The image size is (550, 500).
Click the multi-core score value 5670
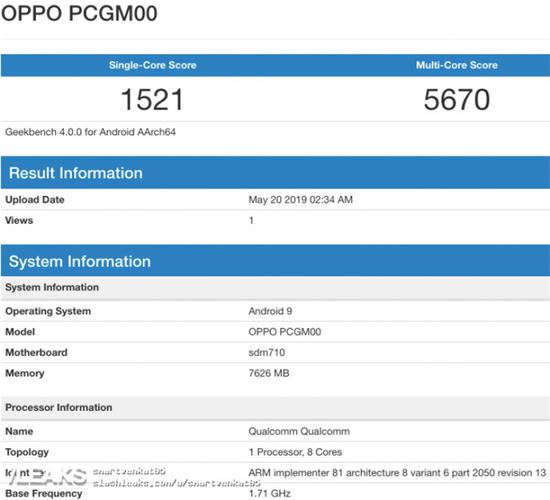click(457, 100)
